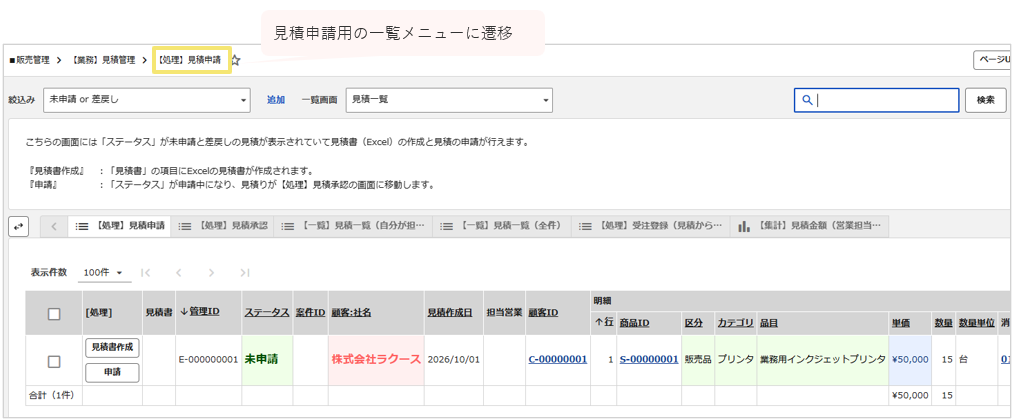Click the 【業務】見積管理 breadcrumb
The image size is (1014, 419).
pyautogui.click(x=102, y=60)
